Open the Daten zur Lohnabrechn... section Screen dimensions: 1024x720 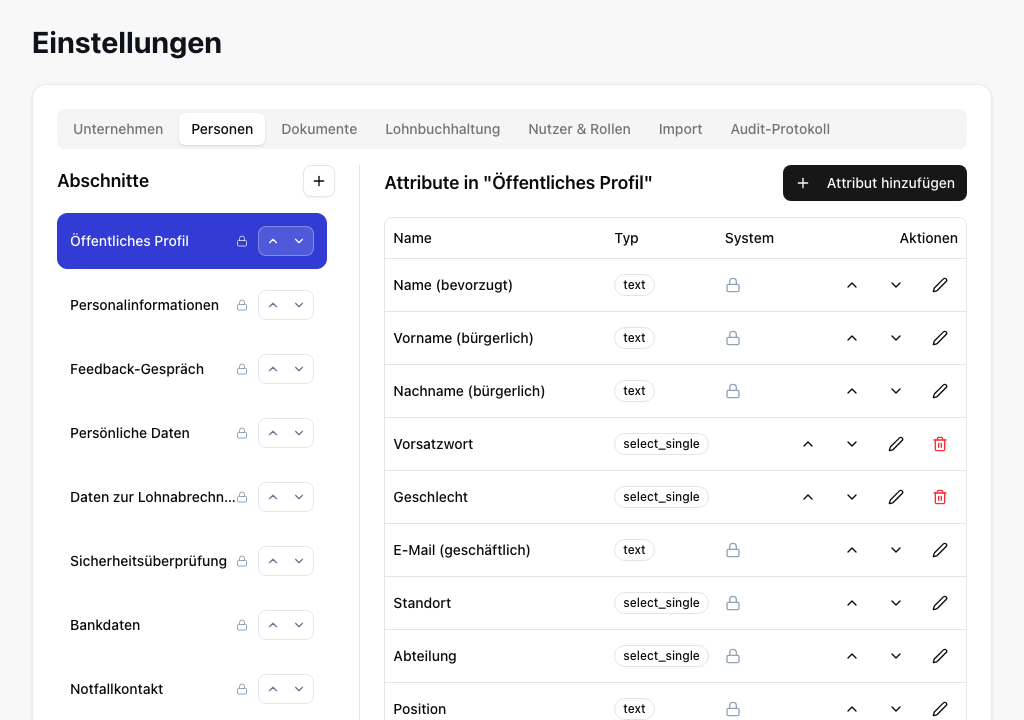tap(192, 497)
